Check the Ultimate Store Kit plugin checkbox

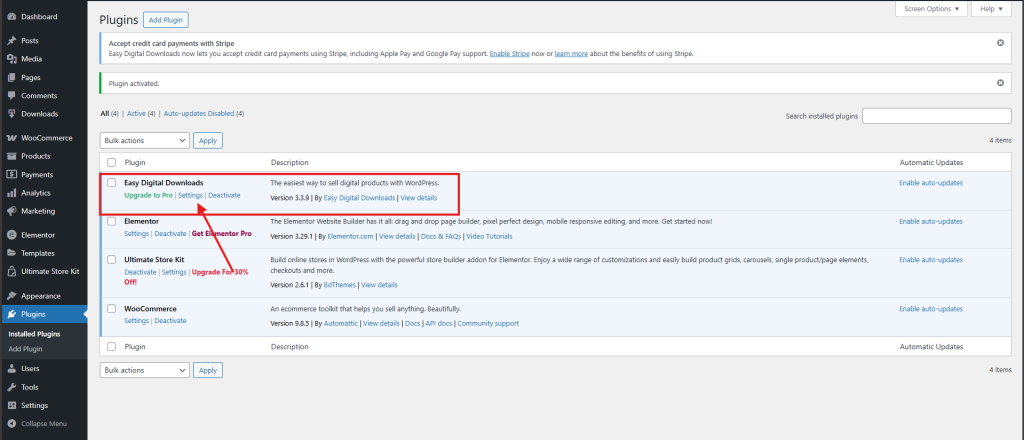pos(112,260)
